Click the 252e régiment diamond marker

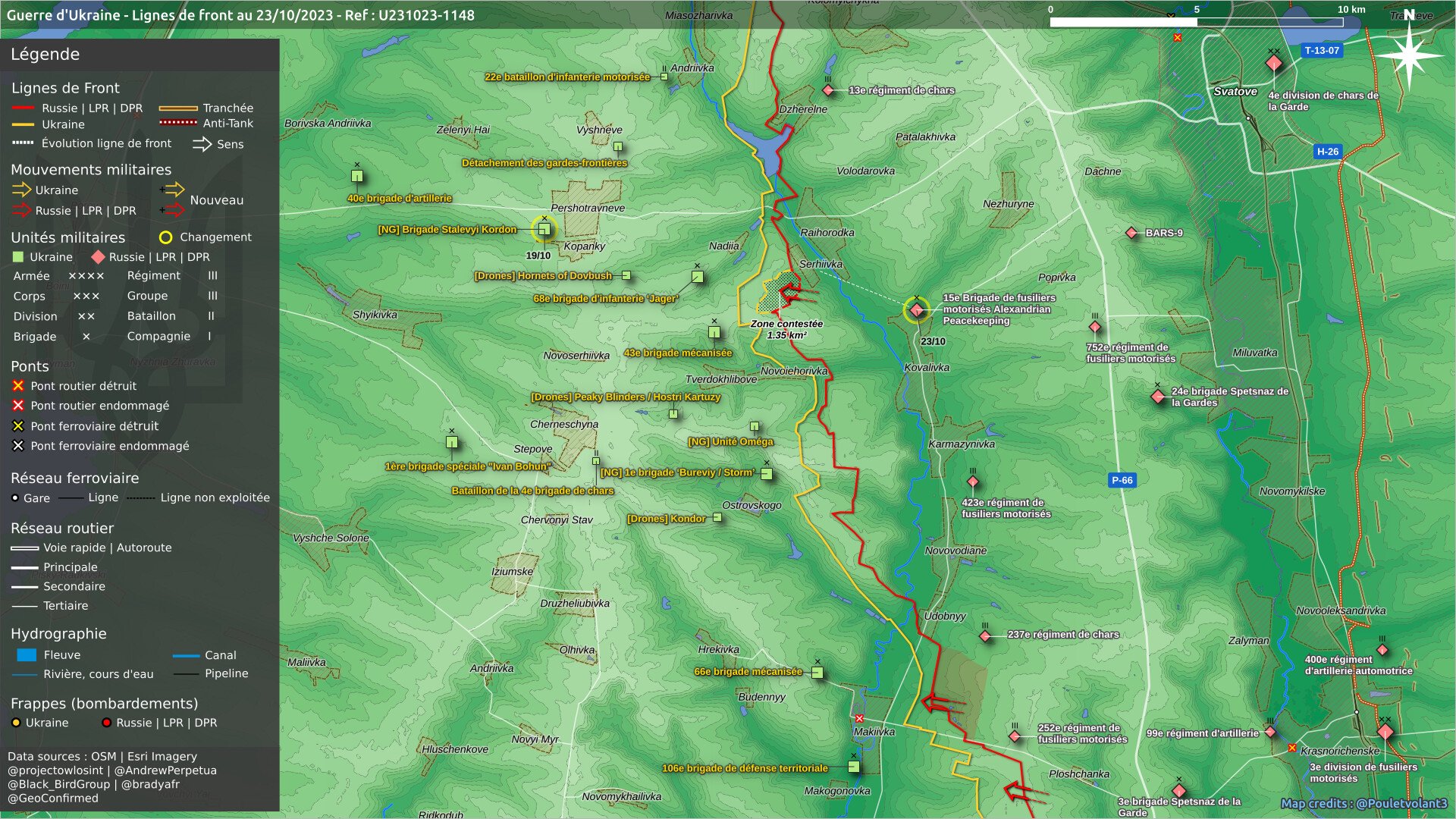pos(1015,736)
